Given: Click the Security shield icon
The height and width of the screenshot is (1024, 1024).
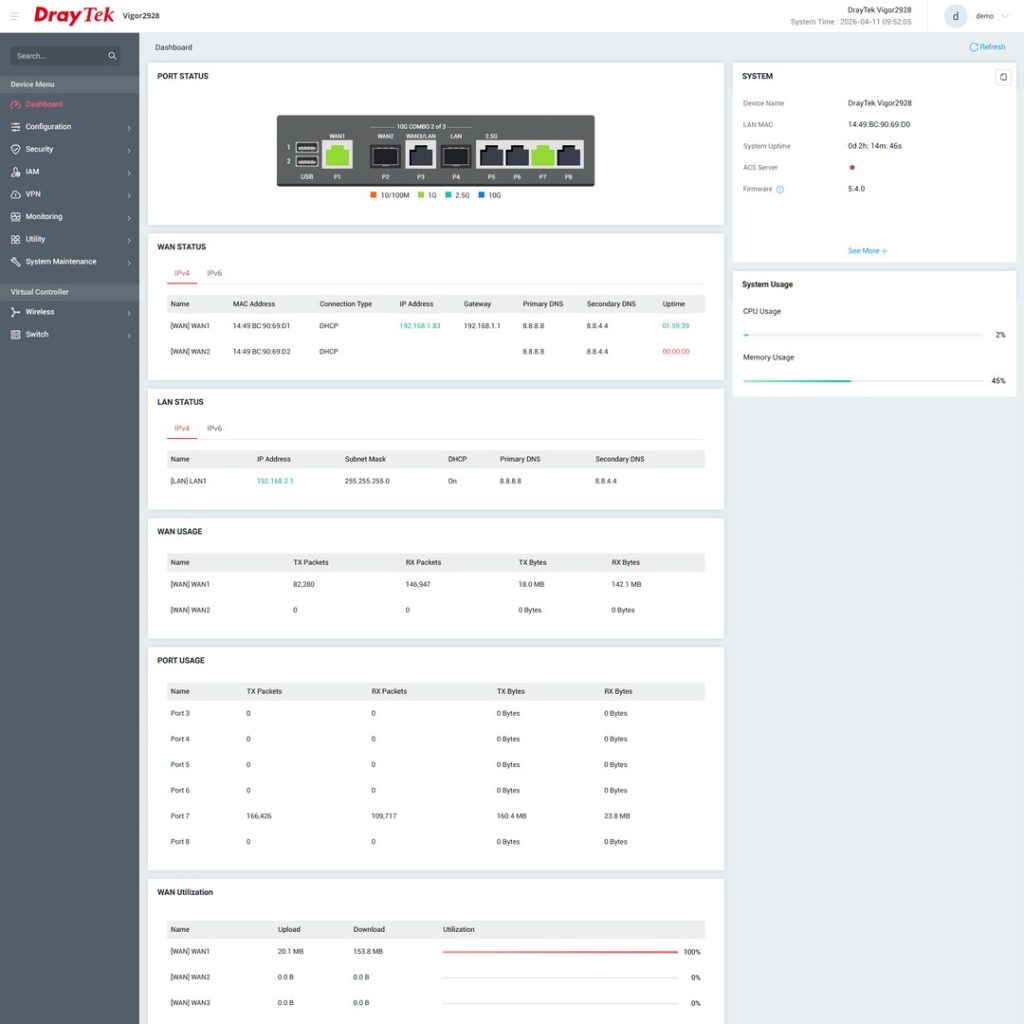Looking at the screenshot, I should [16, 150].
